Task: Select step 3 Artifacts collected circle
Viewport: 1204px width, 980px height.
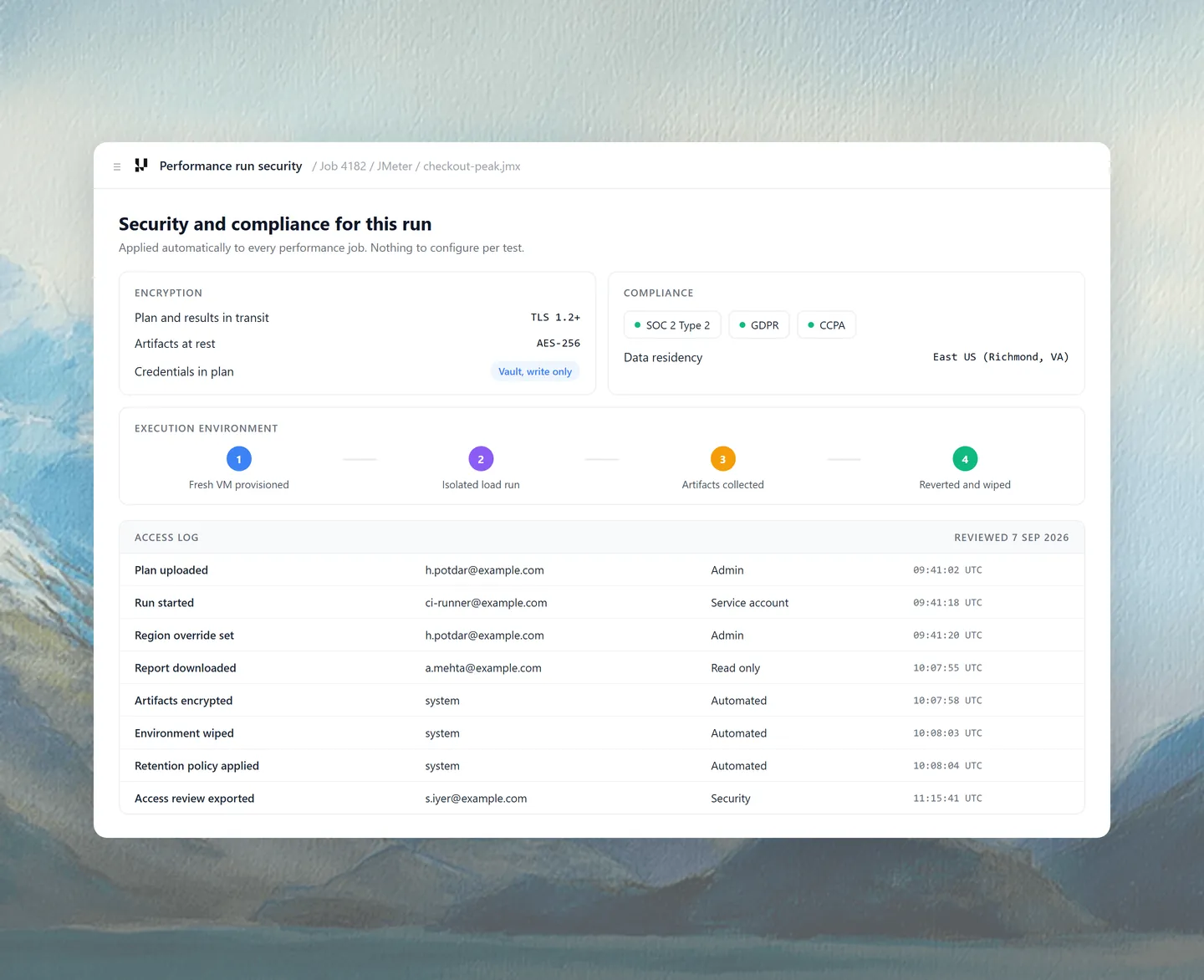Action: (723, 459)
